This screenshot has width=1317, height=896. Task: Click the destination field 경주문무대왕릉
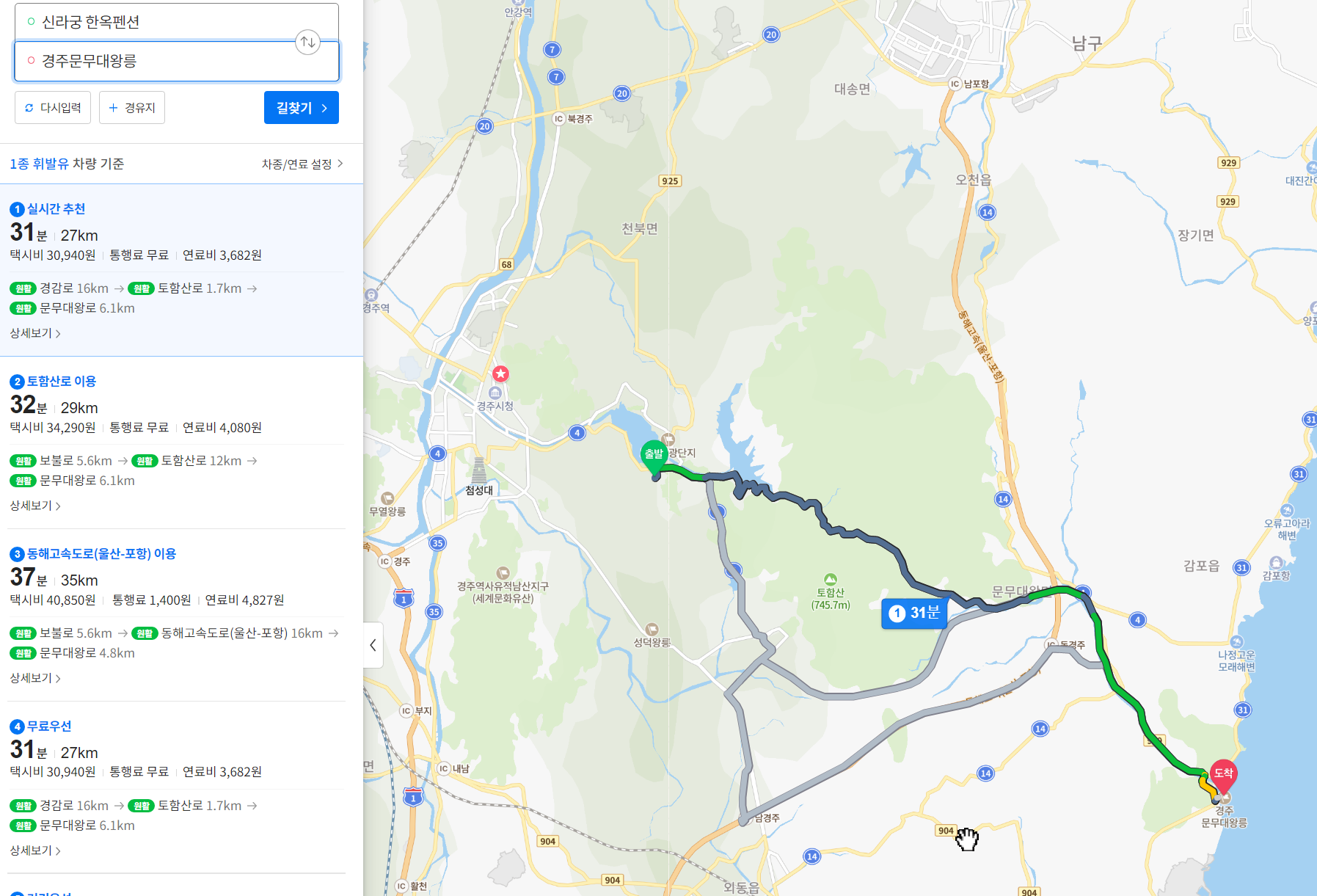click(176, 61)
